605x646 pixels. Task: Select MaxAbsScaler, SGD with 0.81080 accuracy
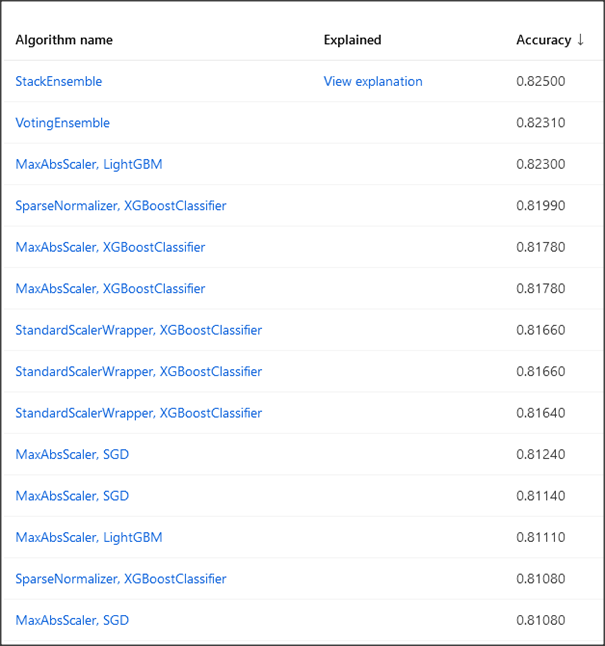tap(72, 620)
